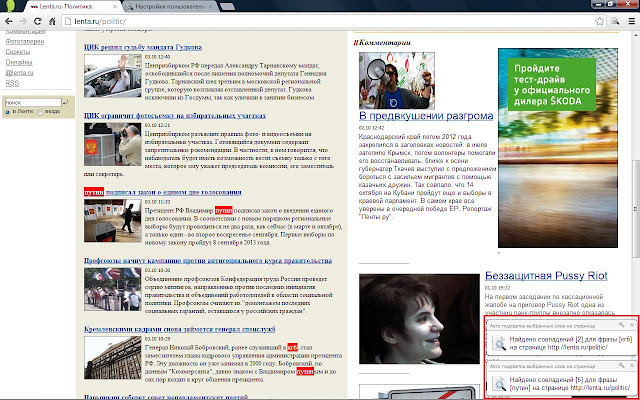
Task: Click the megaphone protester photo
Action: [x=397, y=80]
